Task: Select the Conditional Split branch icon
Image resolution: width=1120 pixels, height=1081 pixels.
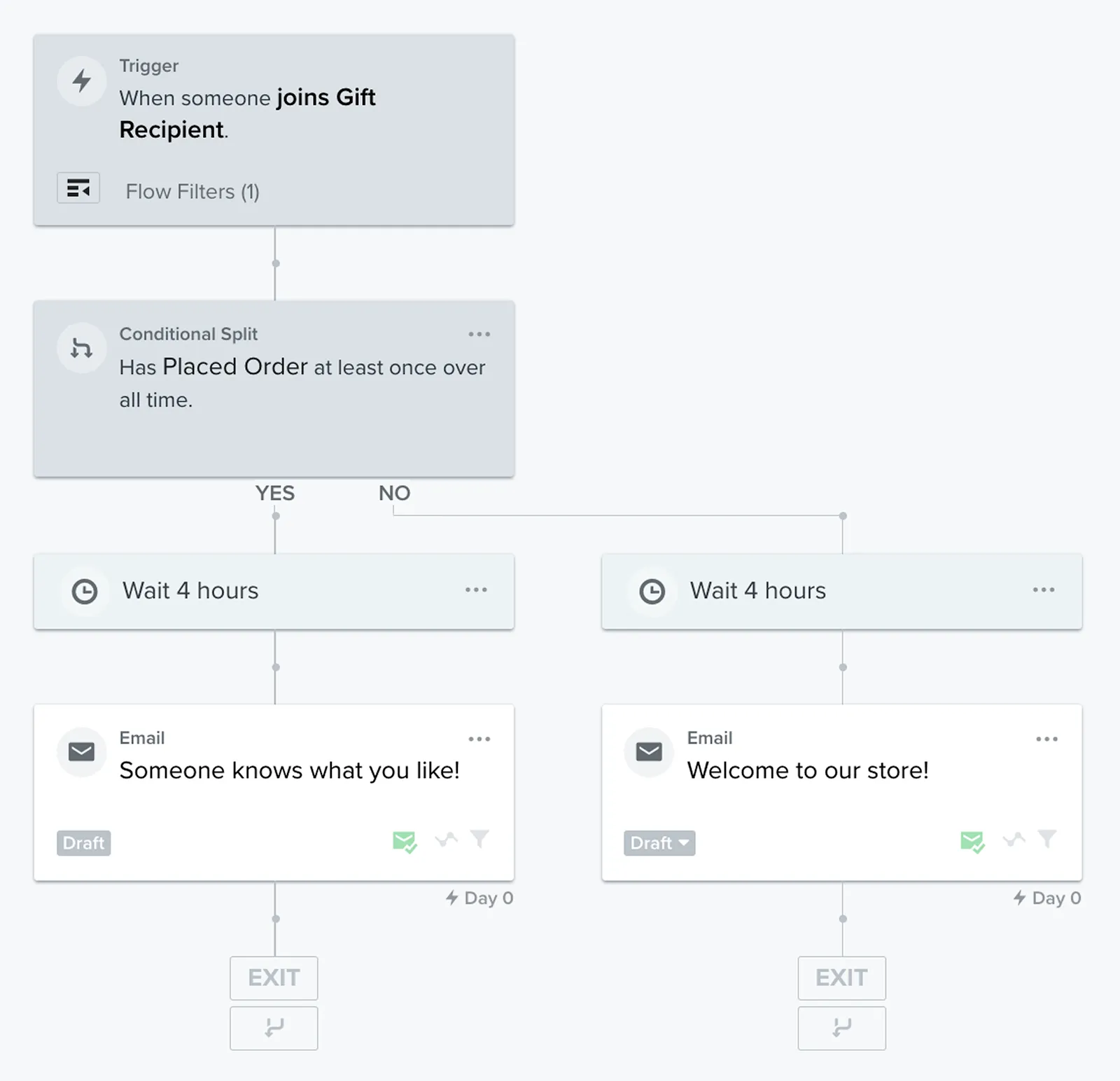Action: pyautogui.click(x=81, y=348)
